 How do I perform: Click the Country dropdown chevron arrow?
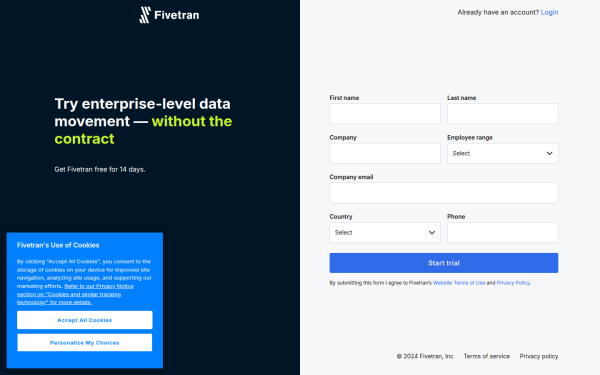point(432,233)
